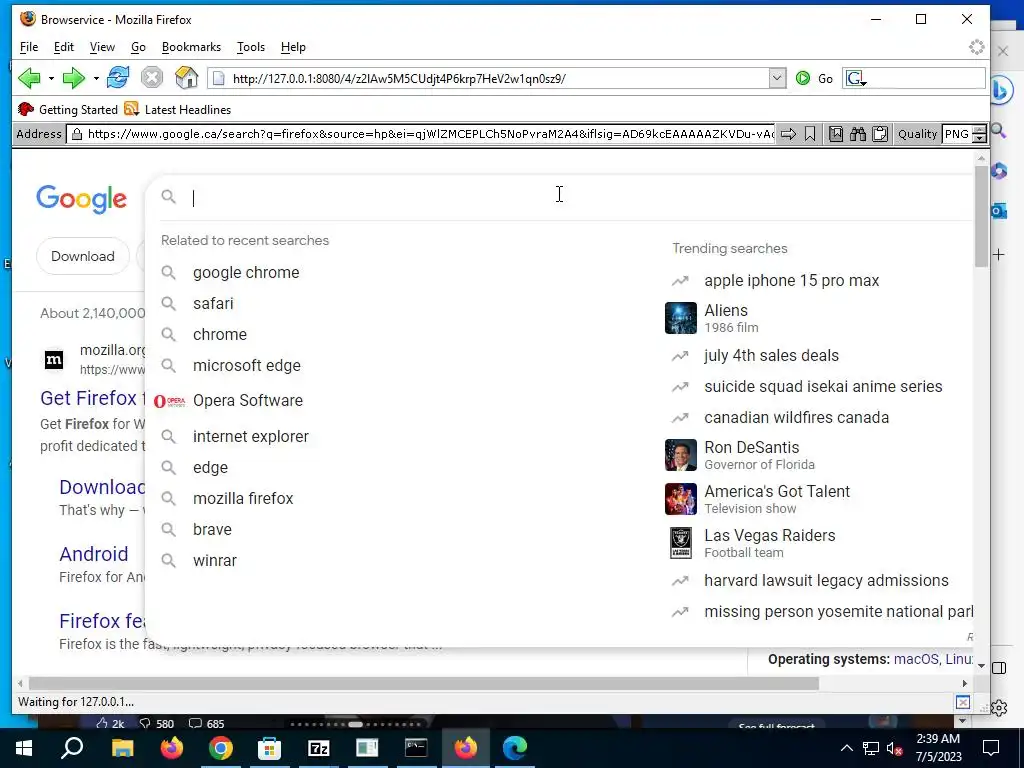
Task: Open the Browservice bookmarks list icon
Action: pos(835,134)
